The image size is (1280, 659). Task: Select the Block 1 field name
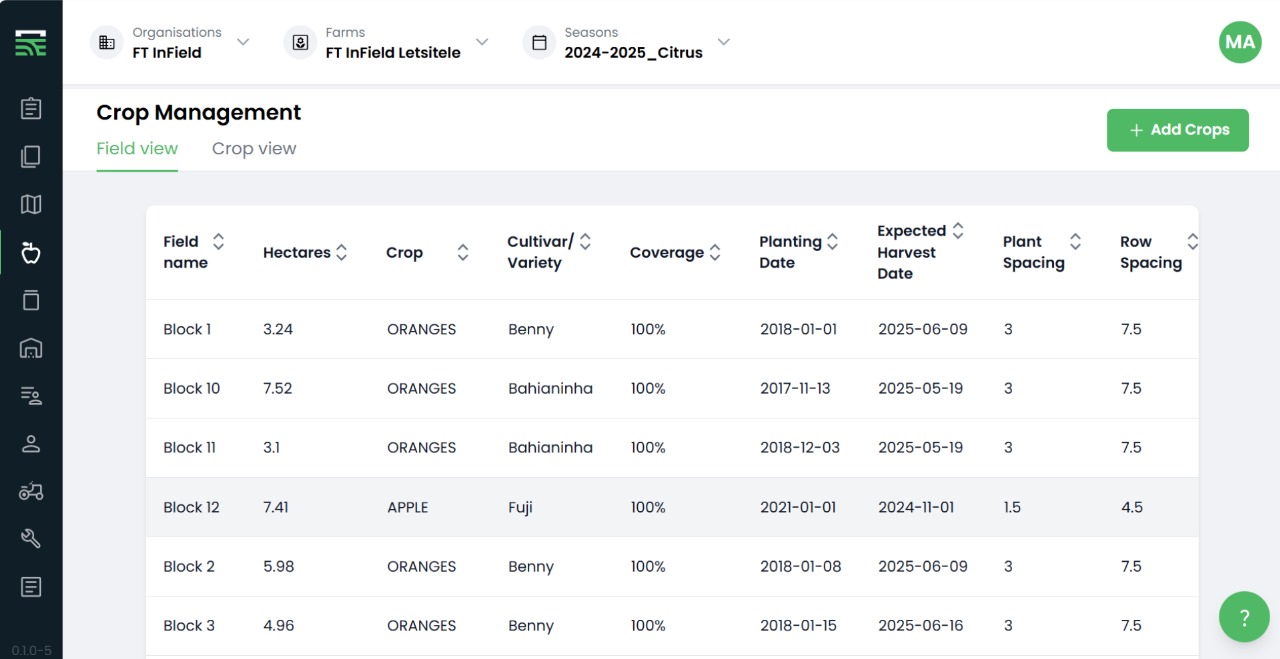point(187,329)
